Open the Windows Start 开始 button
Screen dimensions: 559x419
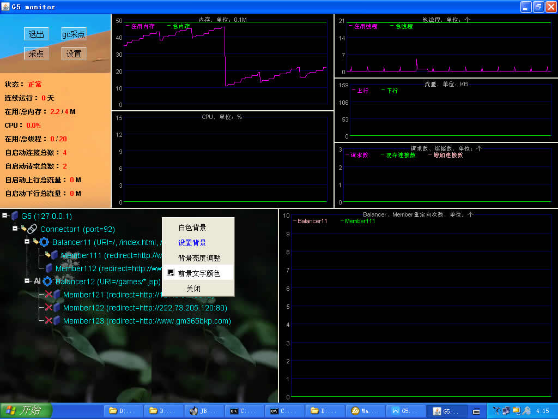[26, 411]
